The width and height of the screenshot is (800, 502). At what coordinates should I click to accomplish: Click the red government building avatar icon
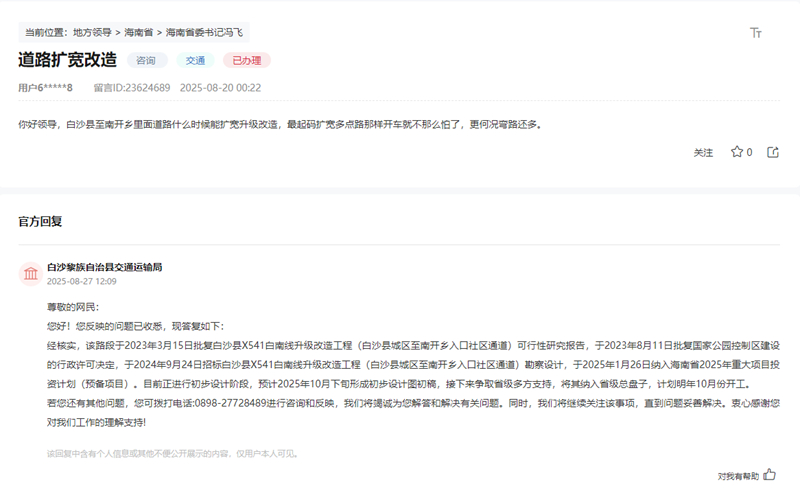point(30,273)
